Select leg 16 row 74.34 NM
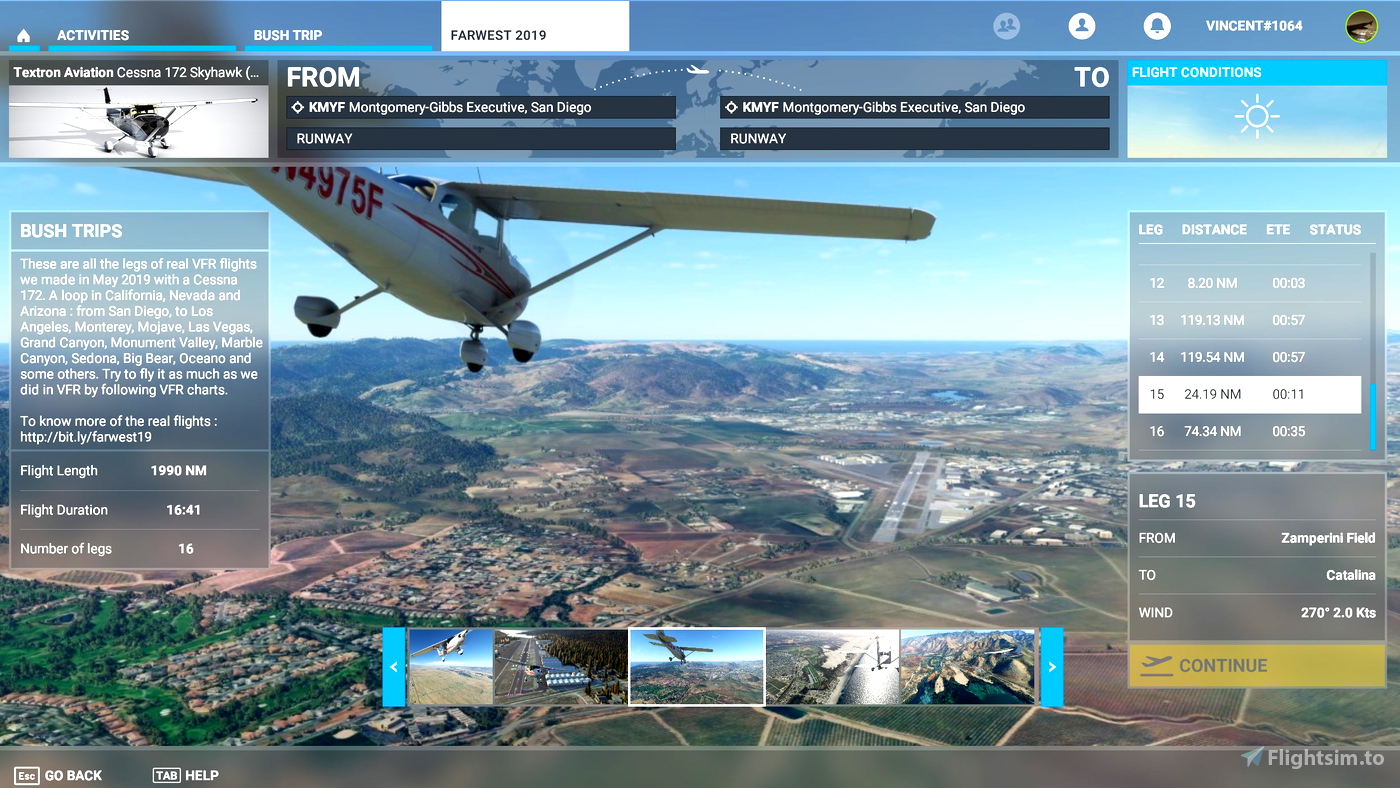The image size is (1400, 788). (x=1250, y=431)
